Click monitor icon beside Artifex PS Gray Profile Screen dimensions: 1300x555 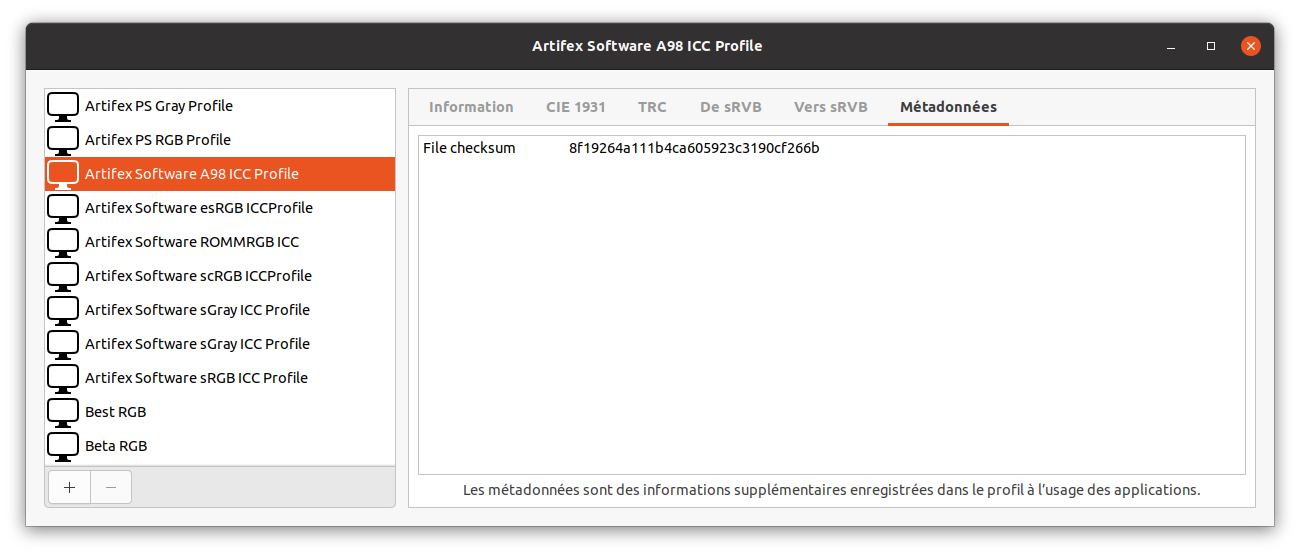click(63, 106)
